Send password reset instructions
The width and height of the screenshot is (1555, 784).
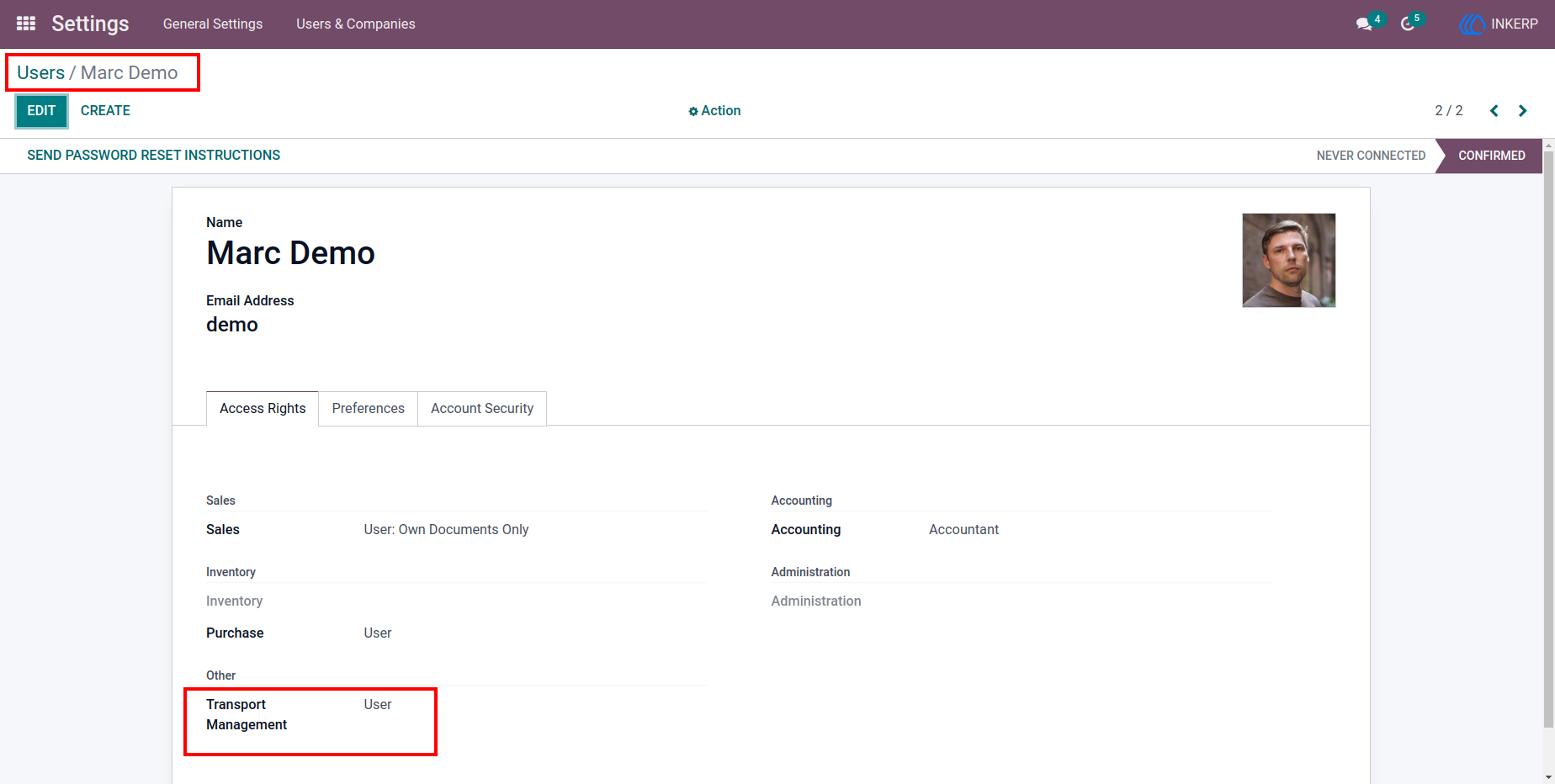click(x=154, y=156)
